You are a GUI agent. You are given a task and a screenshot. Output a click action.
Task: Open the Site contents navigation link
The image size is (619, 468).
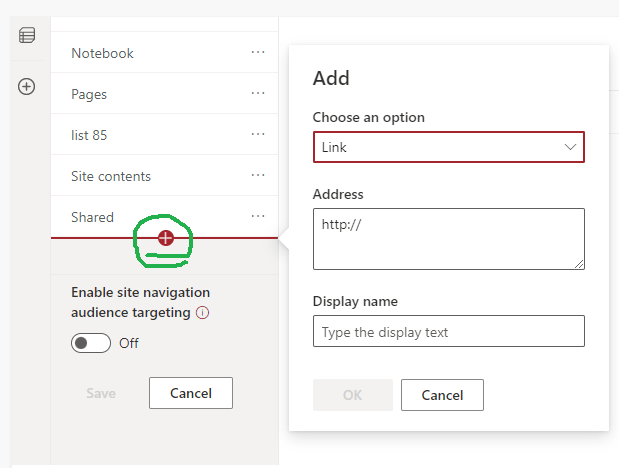[111, 176]
